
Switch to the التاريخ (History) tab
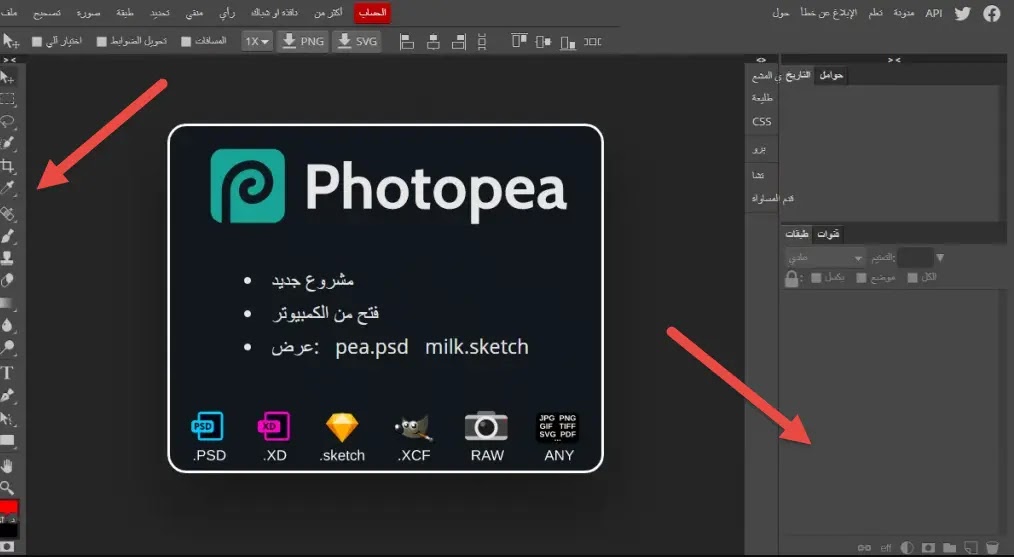[x=798, y=76]
